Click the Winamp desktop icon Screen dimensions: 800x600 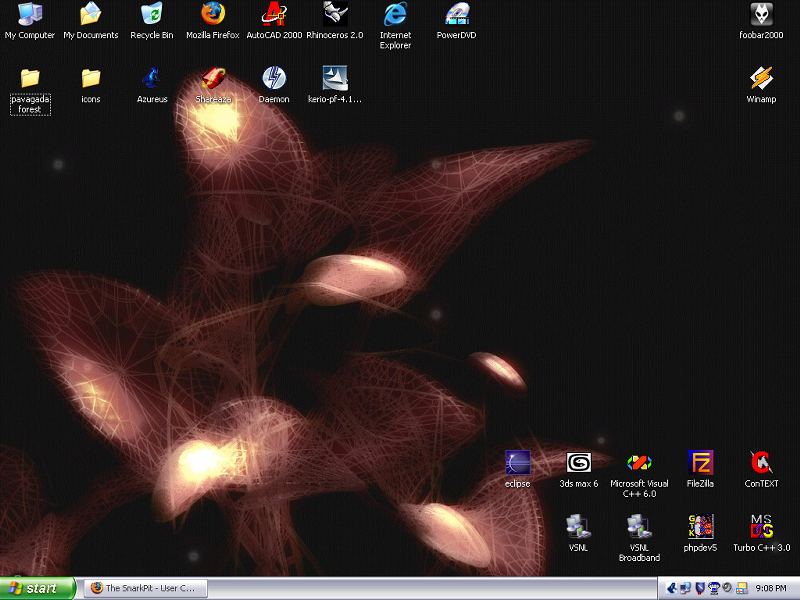(762, 78)
